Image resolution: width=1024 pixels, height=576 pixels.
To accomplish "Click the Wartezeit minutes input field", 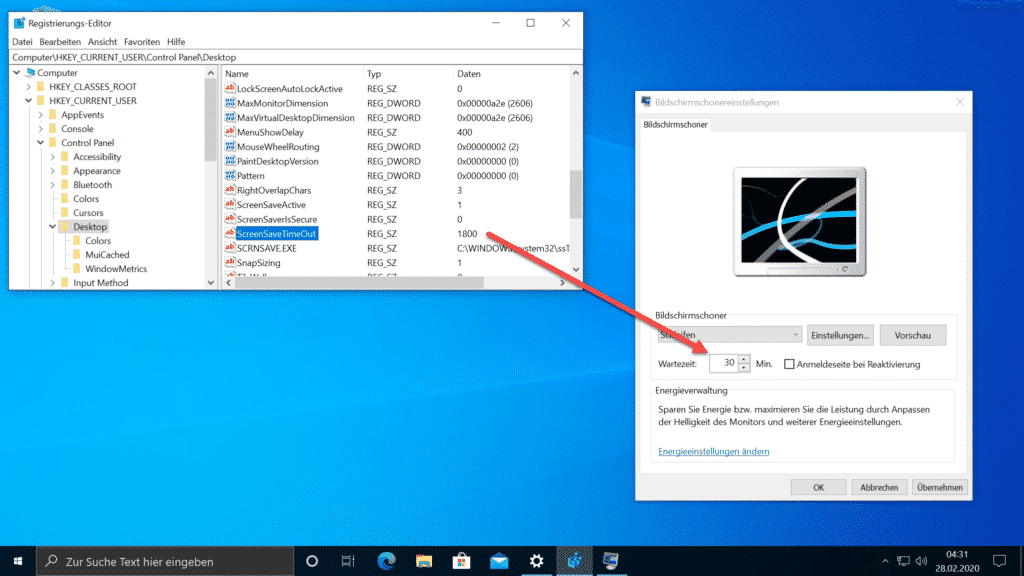I will 724,363.
